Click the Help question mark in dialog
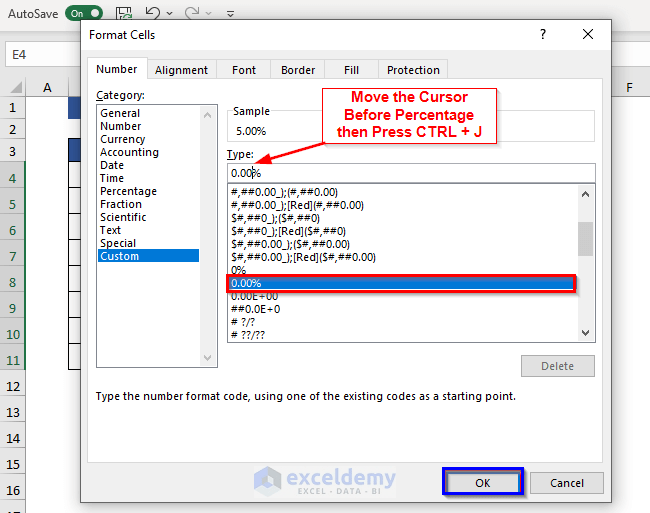 543,34
